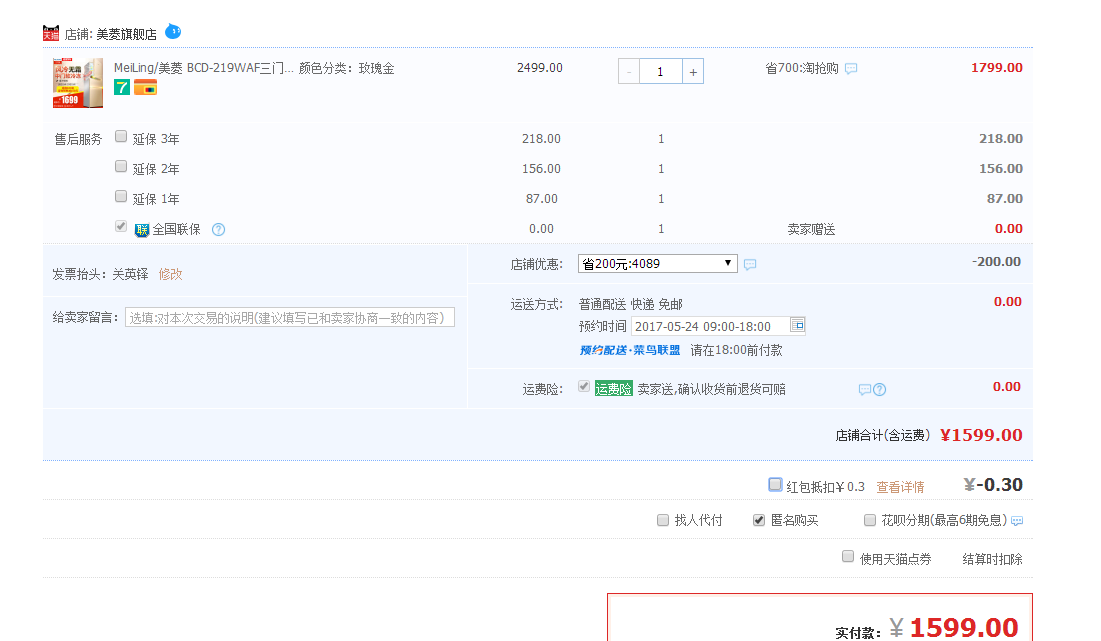Click 预约配送·菜鸟联盟 link
The height and width of the screenshot is (641, 1101).
(630, 350)
